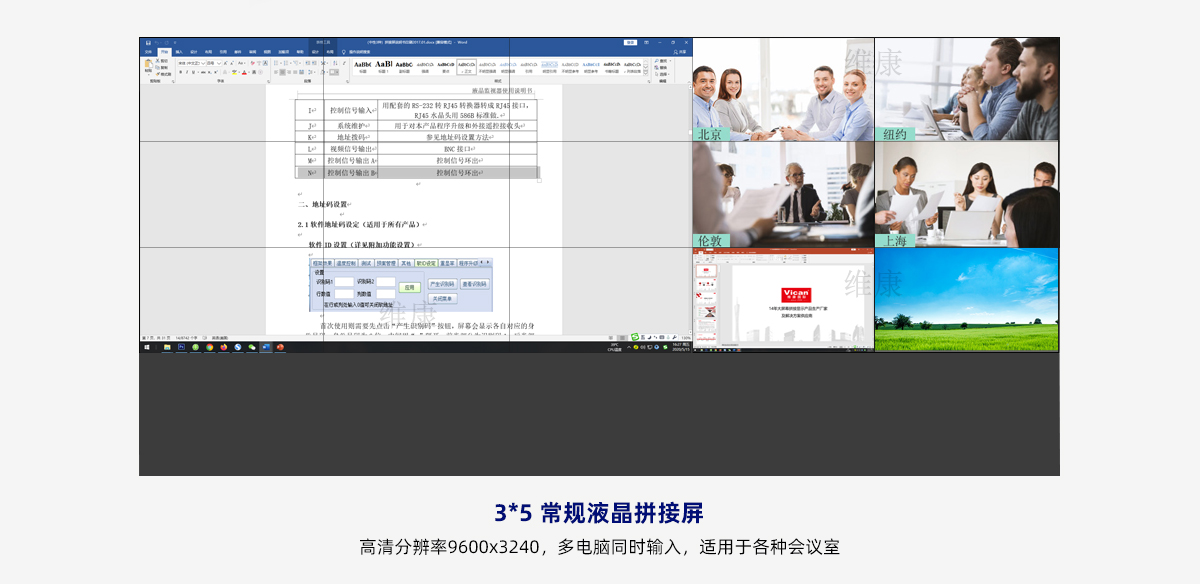Click 替换 replace in editing group
Screen dimensions: 1200x584
click(662, 68)
